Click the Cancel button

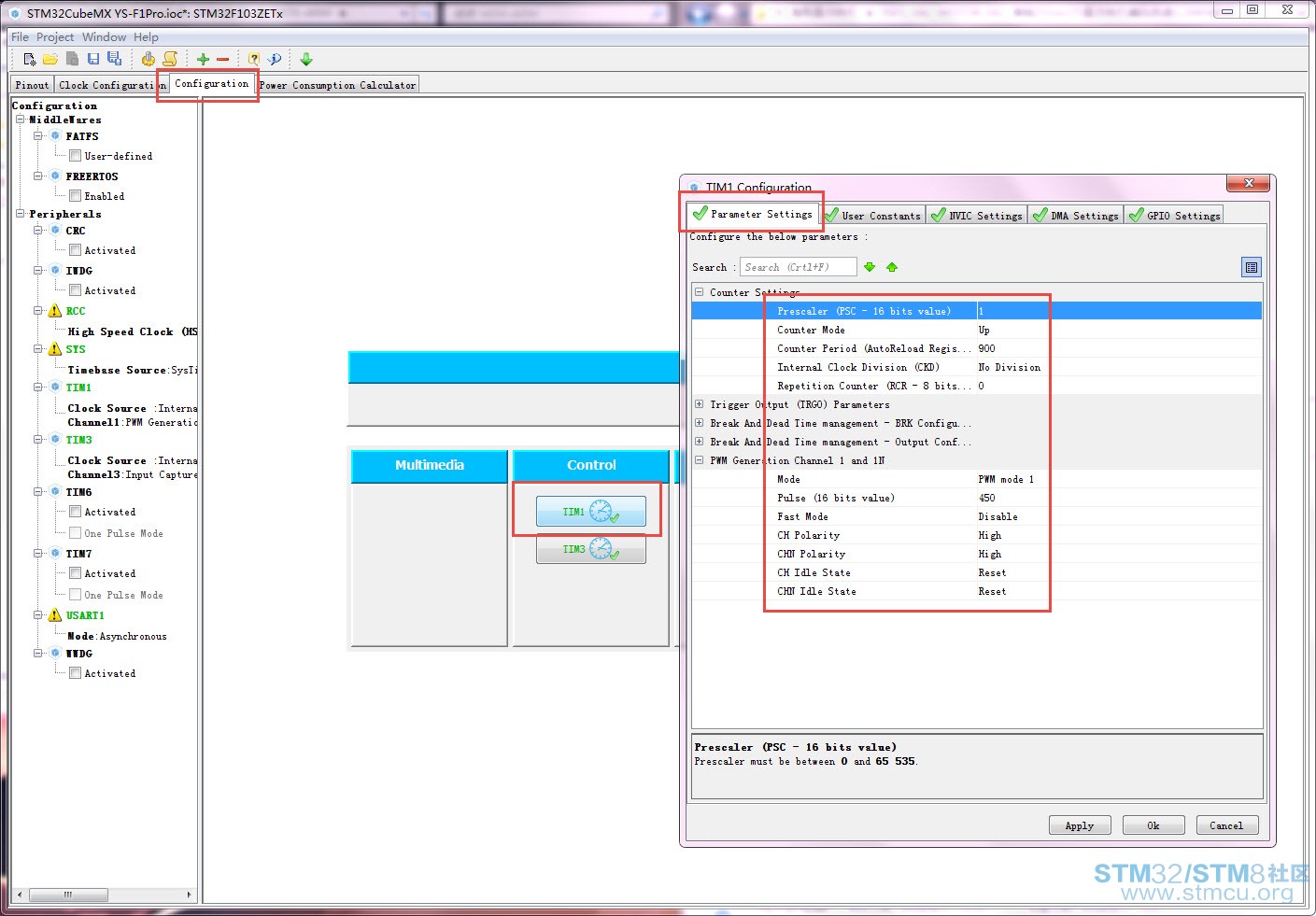(1226, 825)
